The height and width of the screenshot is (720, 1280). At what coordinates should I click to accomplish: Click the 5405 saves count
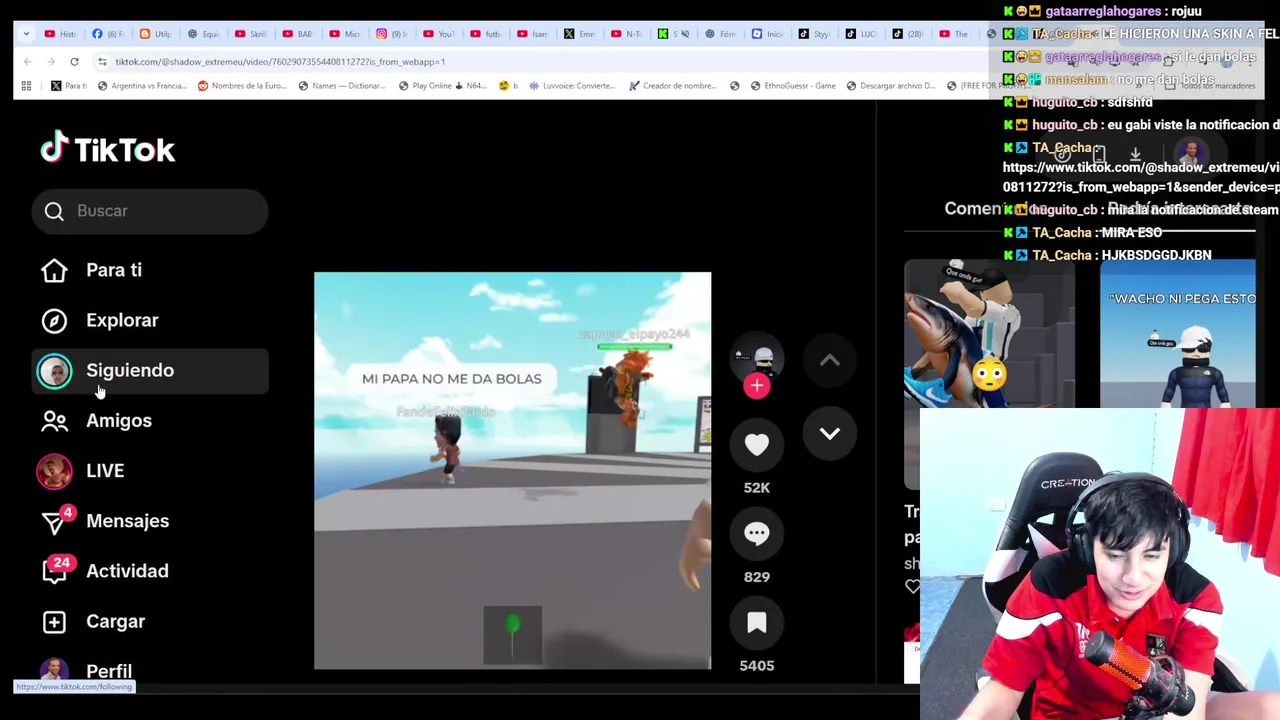point(757,666)
